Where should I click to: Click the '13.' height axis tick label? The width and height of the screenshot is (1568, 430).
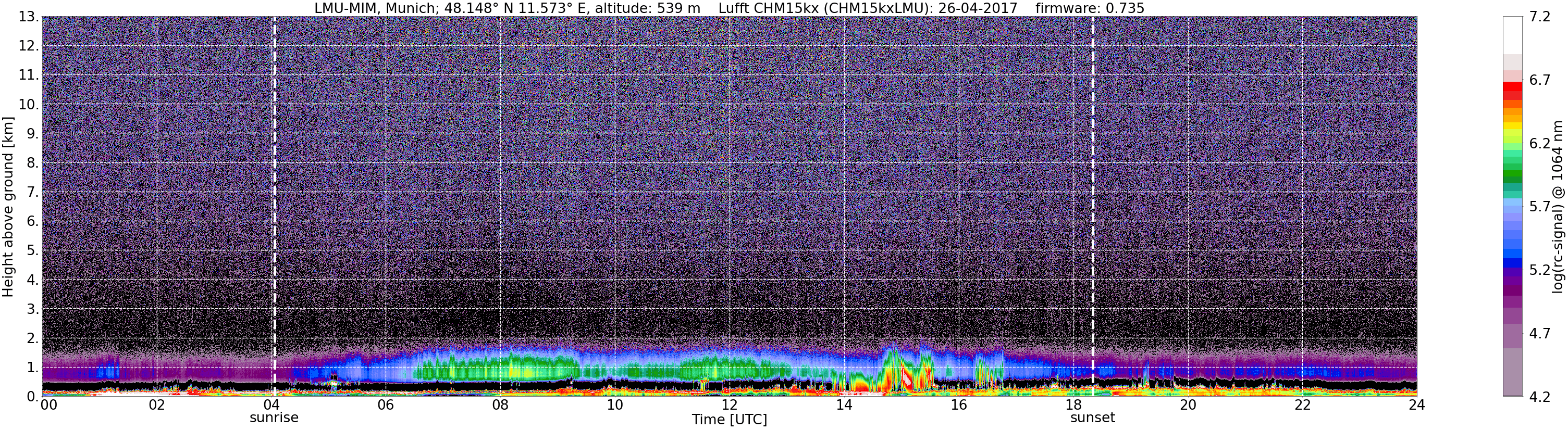pyautogui.click(x=29, y=17)
